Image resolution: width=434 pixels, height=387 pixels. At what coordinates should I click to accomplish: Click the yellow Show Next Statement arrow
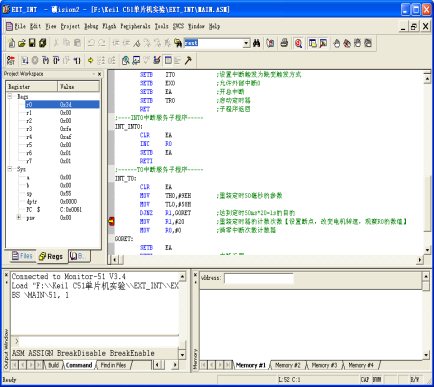click(91, 60)
